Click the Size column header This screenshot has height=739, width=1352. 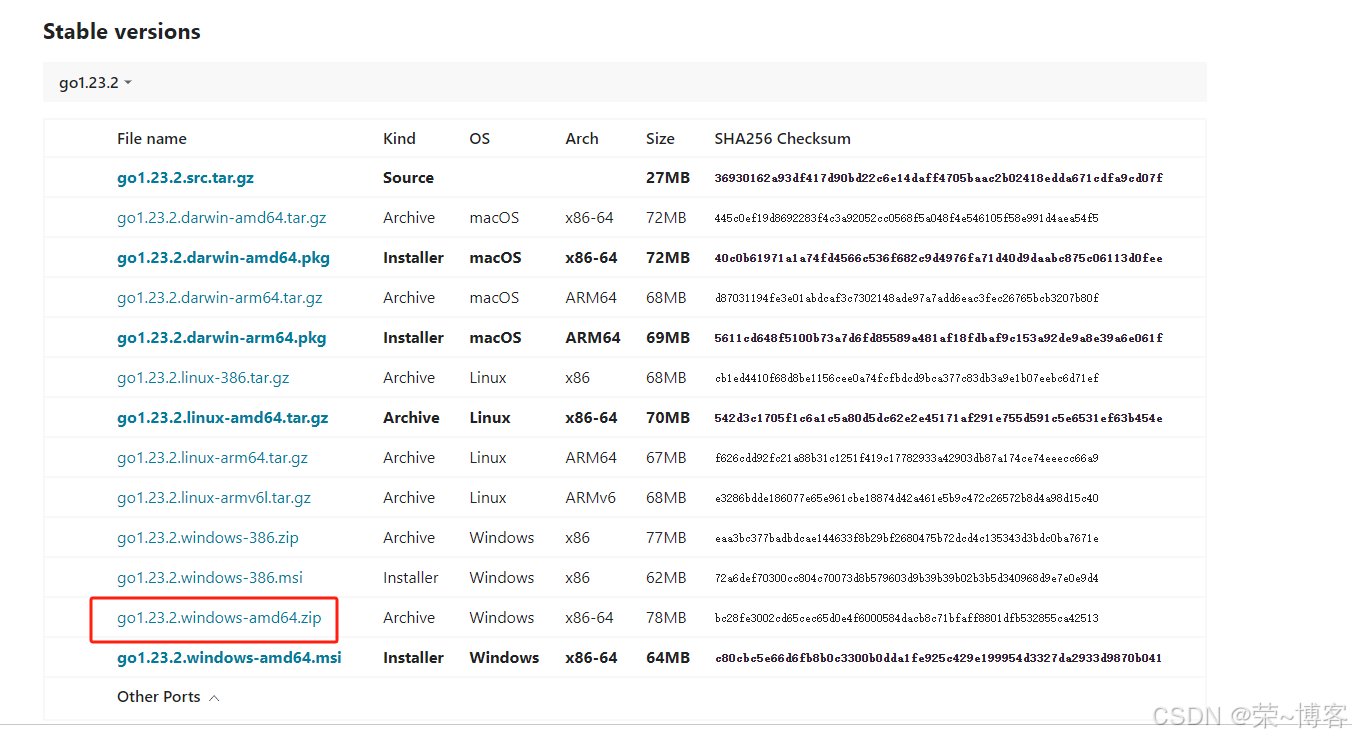660,139
